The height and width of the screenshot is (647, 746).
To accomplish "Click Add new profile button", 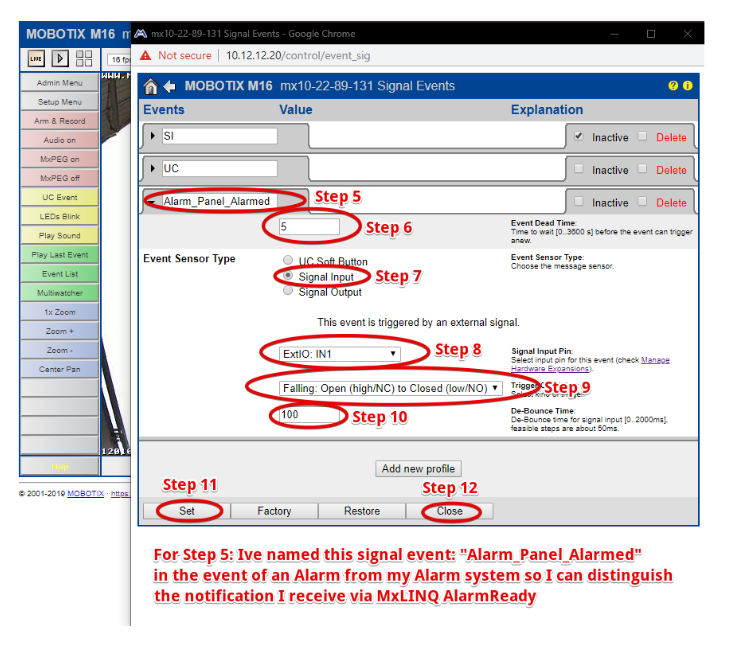I will point(419,469).
